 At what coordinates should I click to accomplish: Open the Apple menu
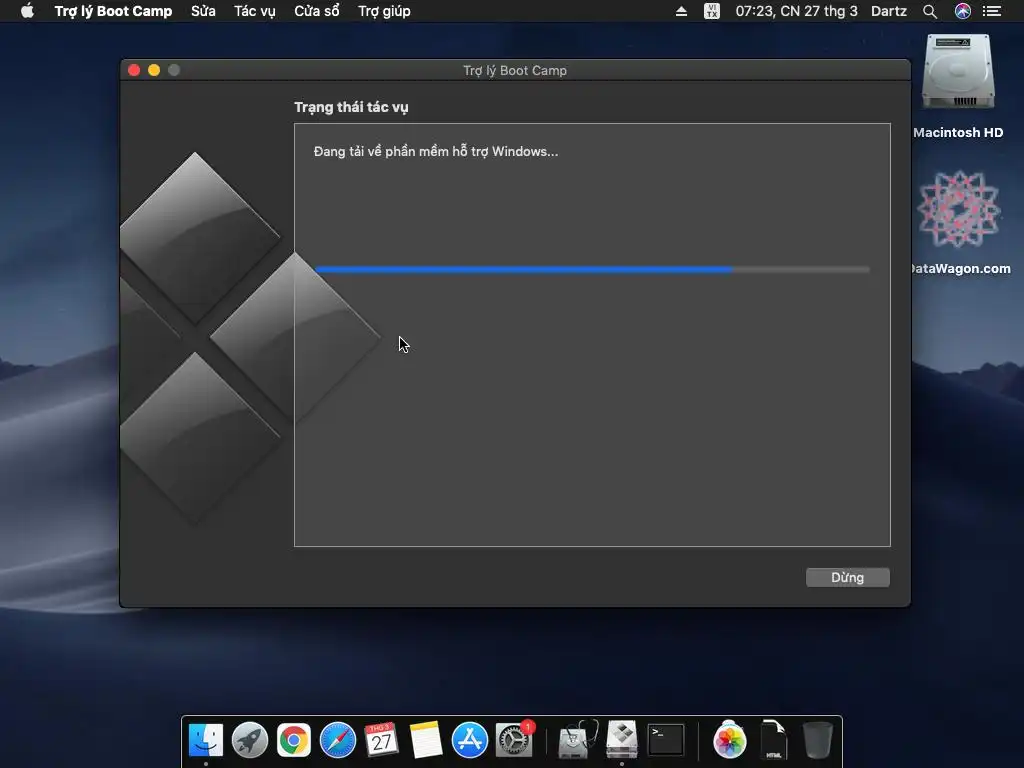tap(27, 11)
